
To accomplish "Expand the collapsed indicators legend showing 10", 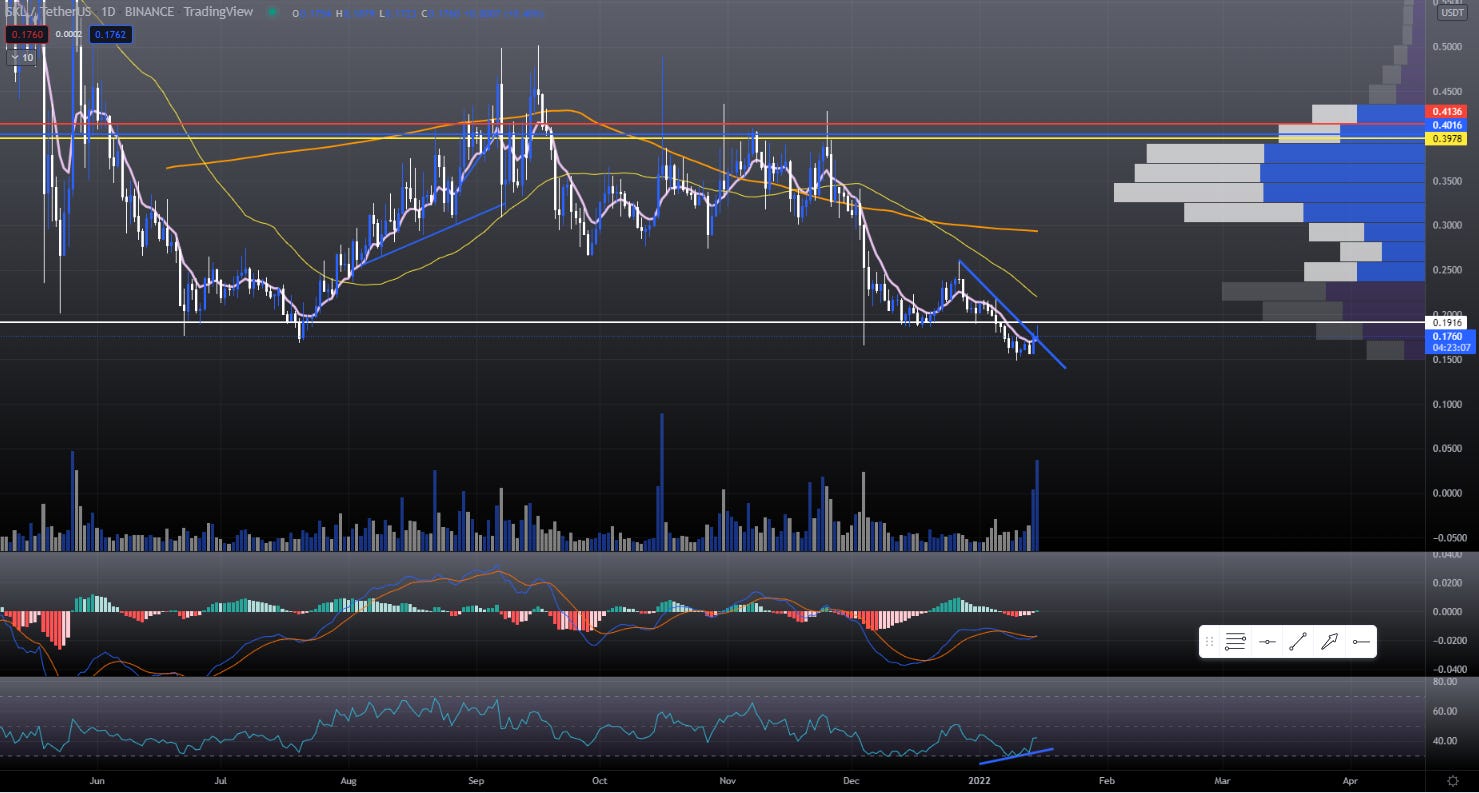I will point(22,58).
